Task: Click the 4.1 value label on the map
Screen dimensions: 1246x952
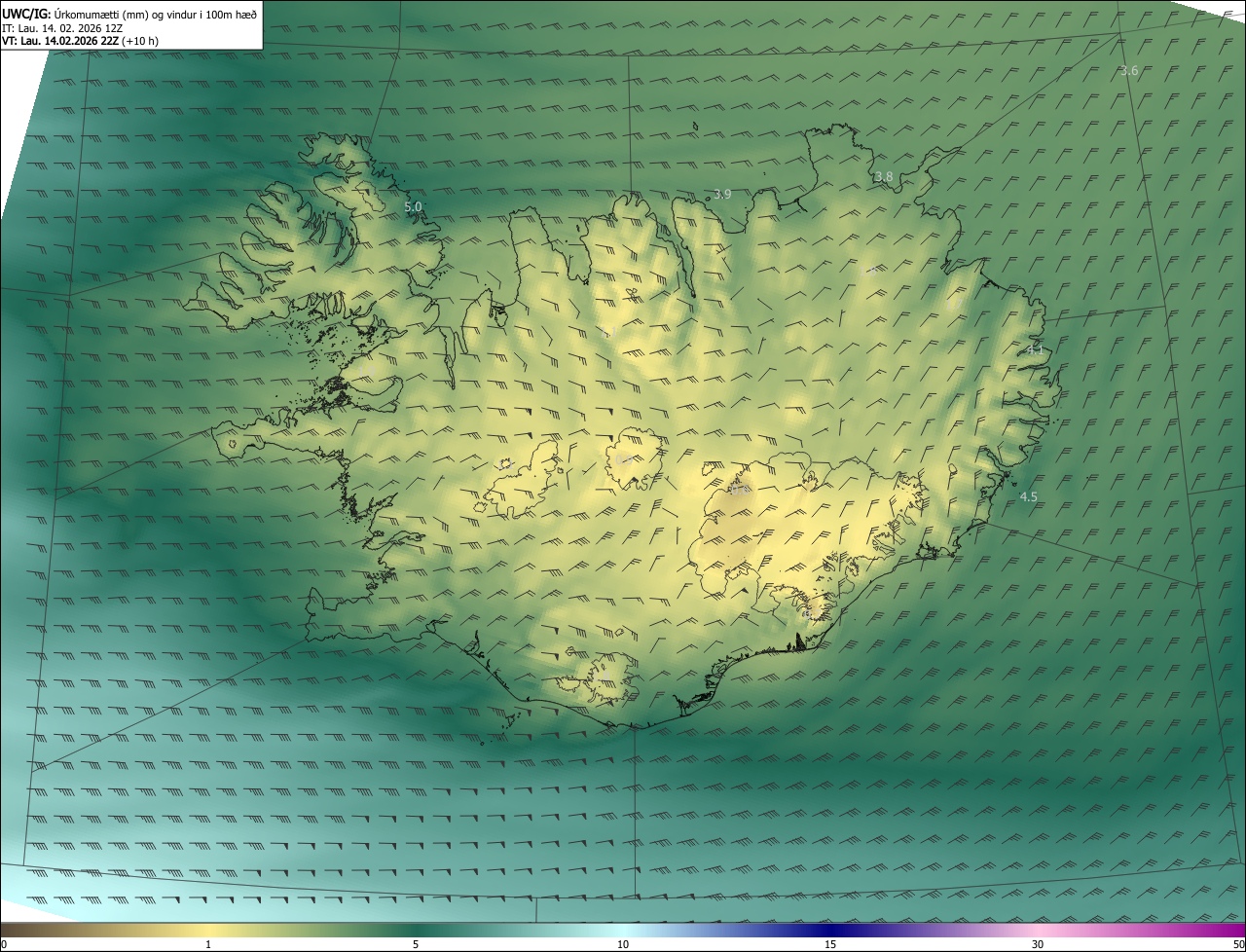Action: 1035,348
